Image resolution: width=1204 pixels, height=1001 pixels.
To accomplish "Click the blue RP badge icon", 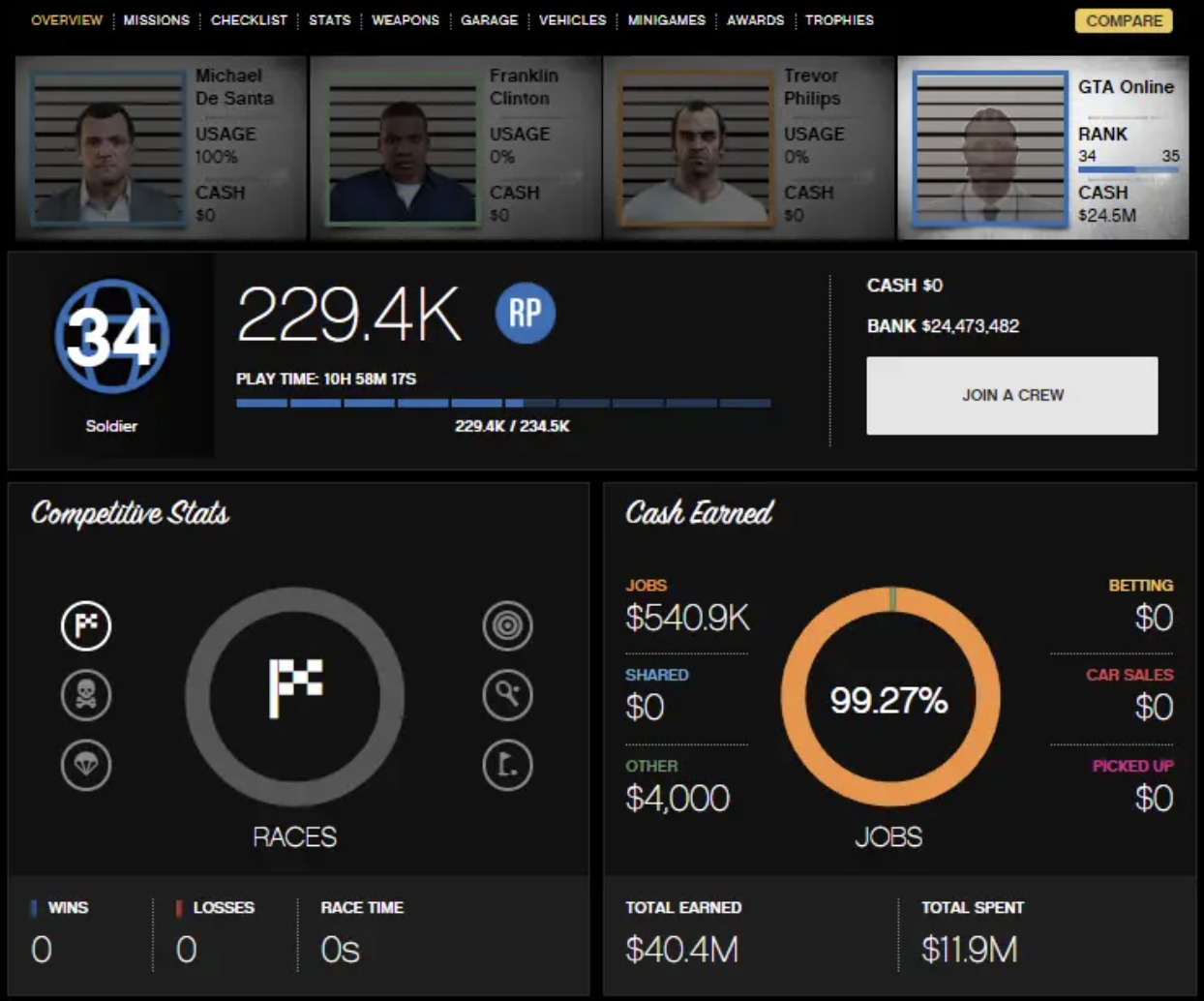I will click(x=526, y=313).
